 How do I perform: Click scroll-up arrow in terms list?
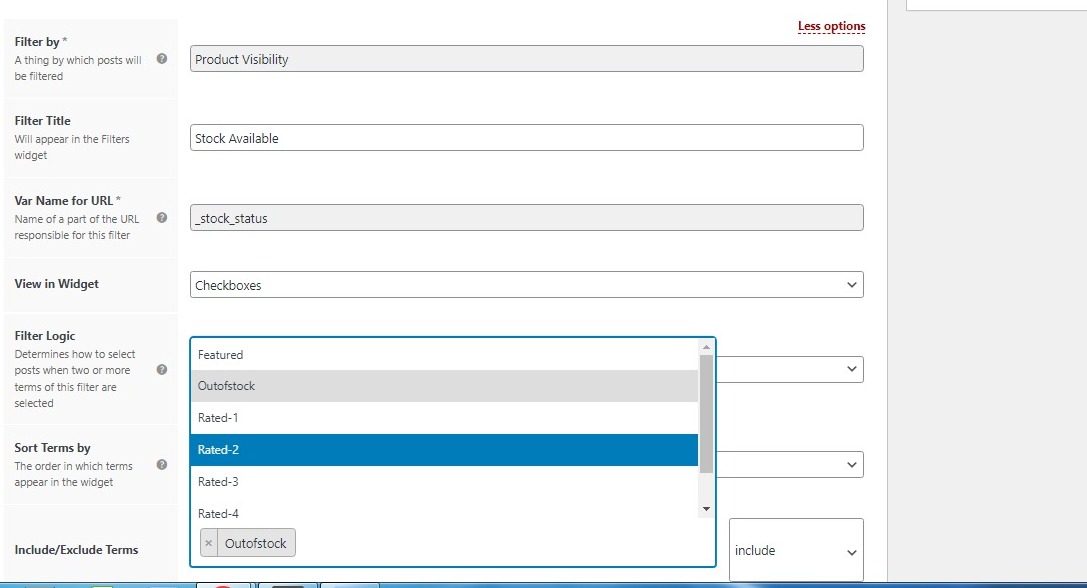tap(706, 347)
